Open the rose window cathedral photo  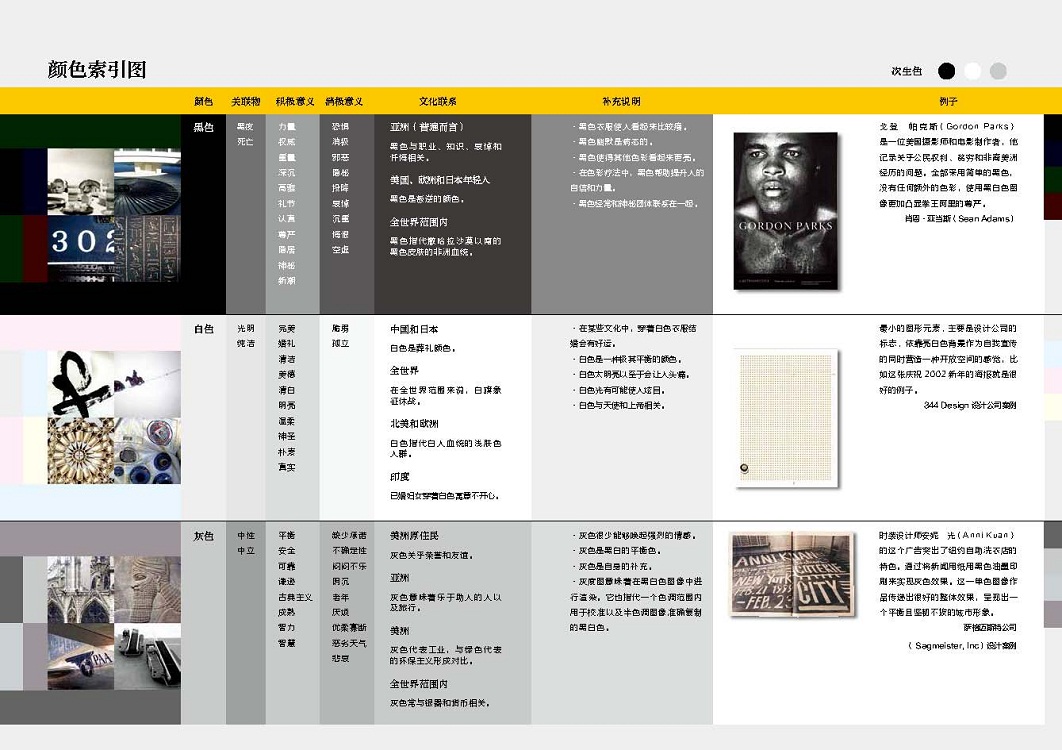(80, 450)
